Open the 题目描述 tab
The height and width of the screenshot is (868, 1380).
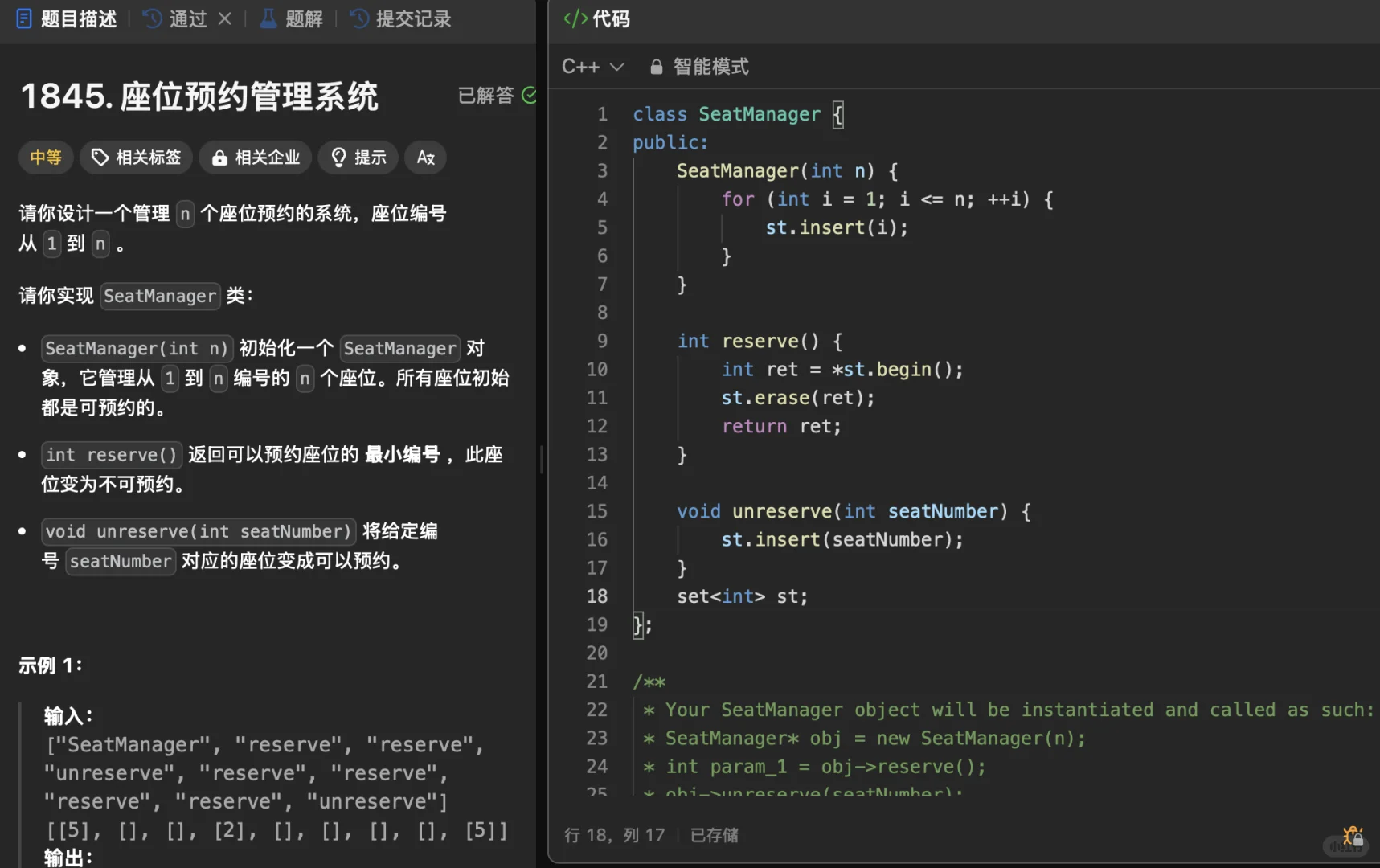click(67, 18)
